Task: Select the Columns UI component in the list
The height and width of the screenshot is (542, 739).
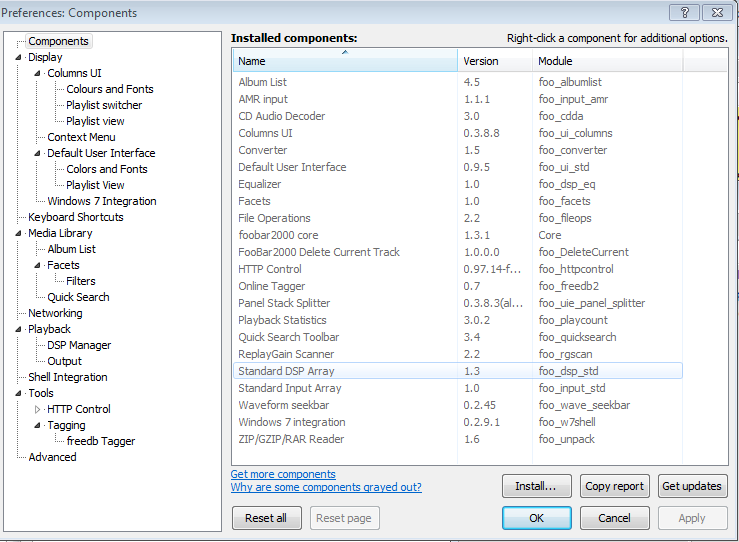Action: click(458, 133)
